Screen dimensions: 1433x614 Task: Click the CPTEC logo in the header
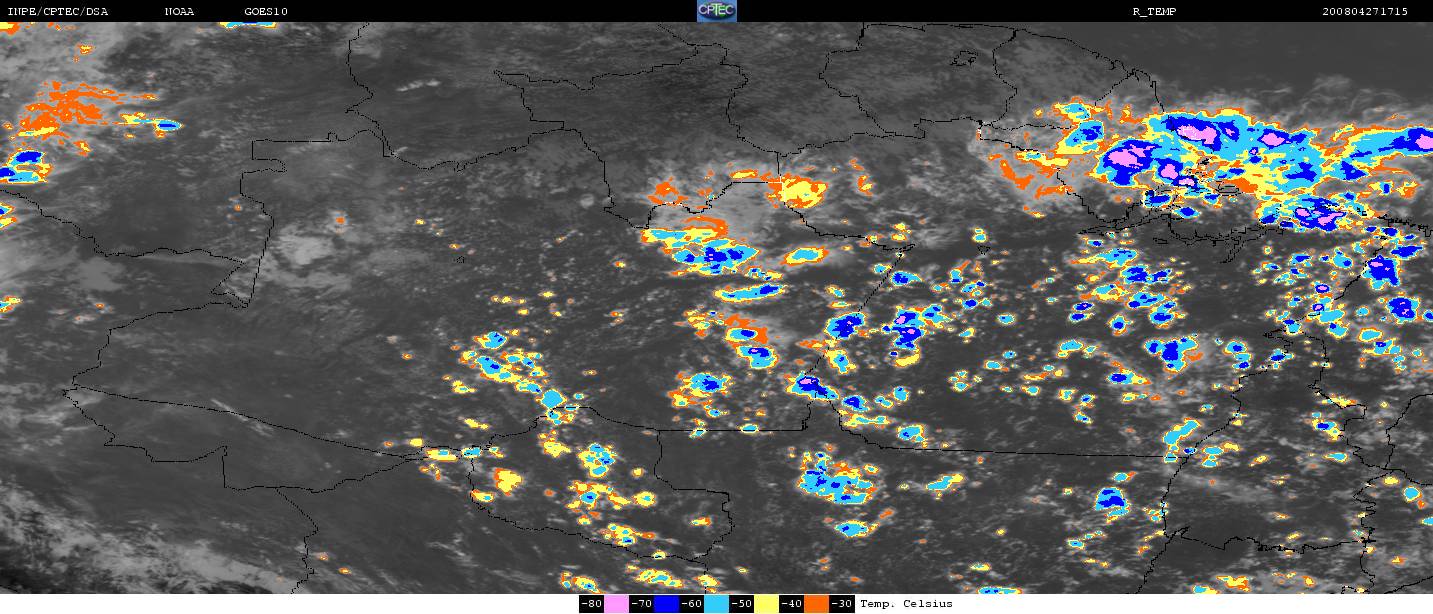click(717, 11)
